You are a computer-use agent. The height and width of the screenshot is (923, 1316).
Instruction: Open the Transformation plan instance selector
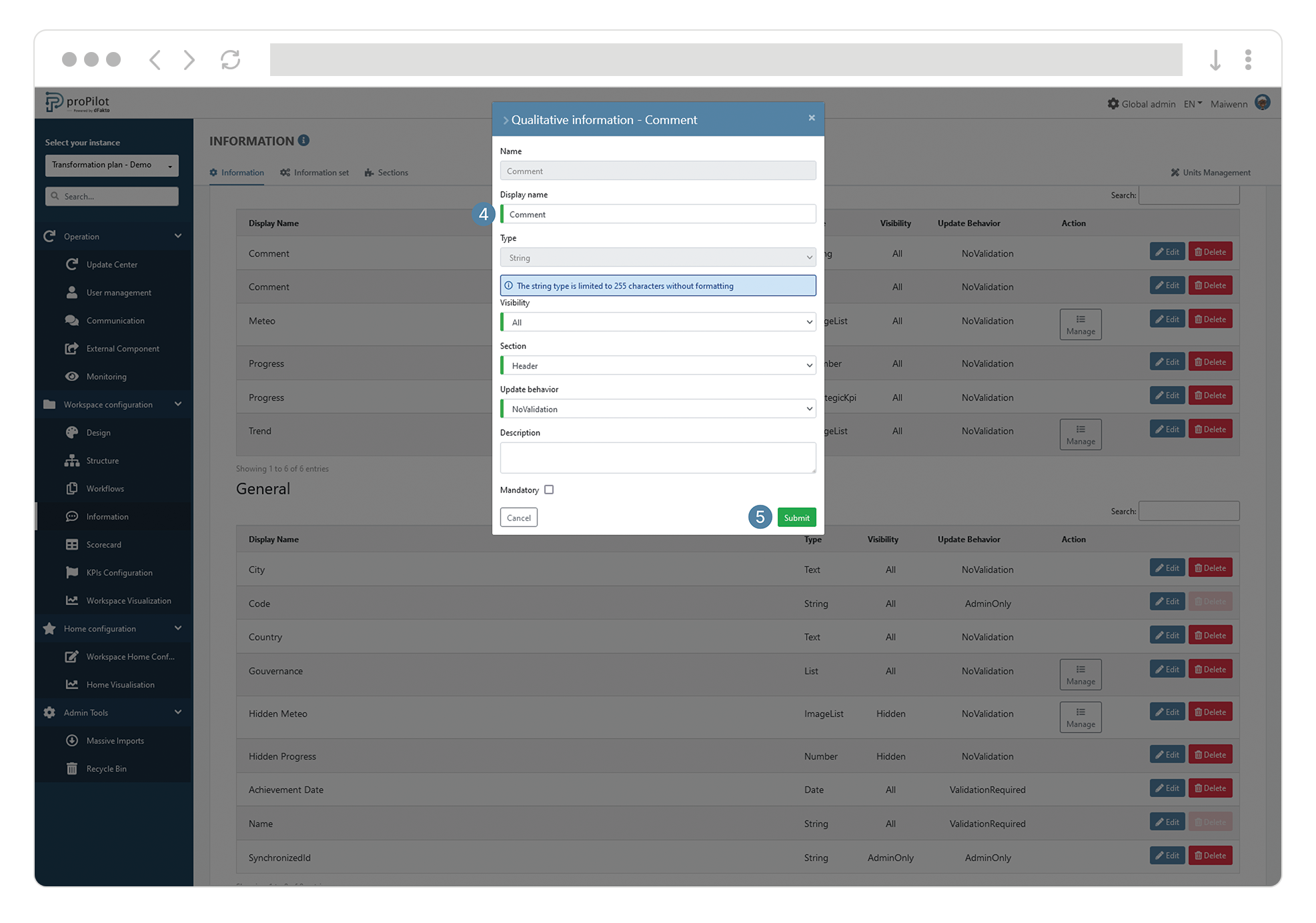pyautogui.click(x=111, y=165)
